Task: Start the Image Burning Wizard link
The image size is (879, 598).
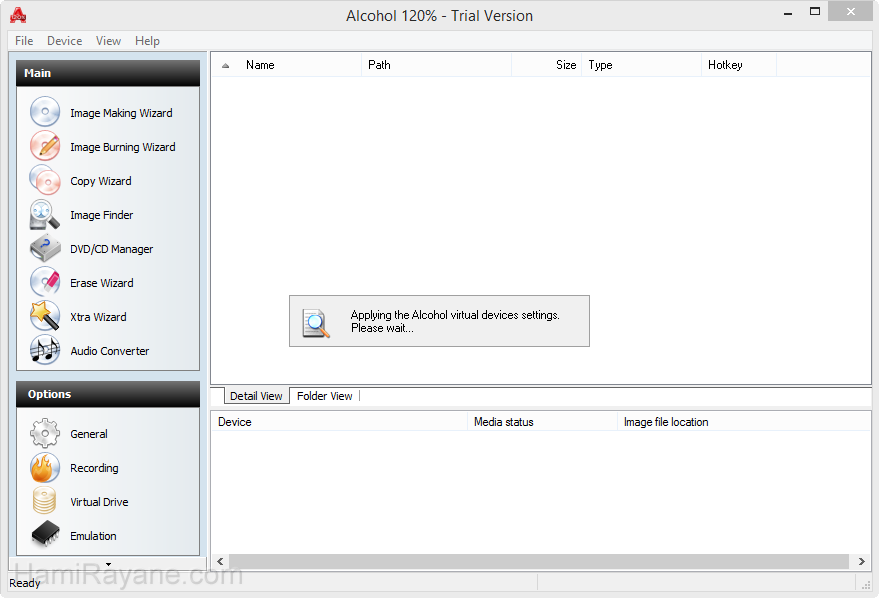Action: [123, 147]
